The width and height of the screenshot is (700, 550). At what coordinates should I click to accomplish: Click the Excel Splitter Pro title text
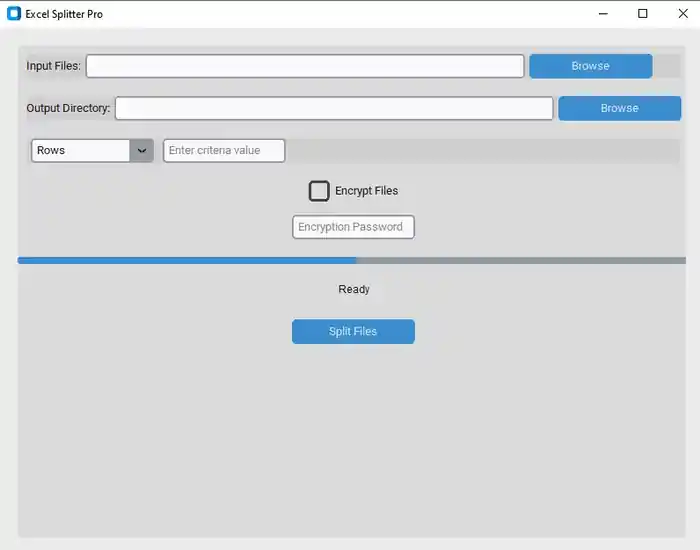coord(64,14)
